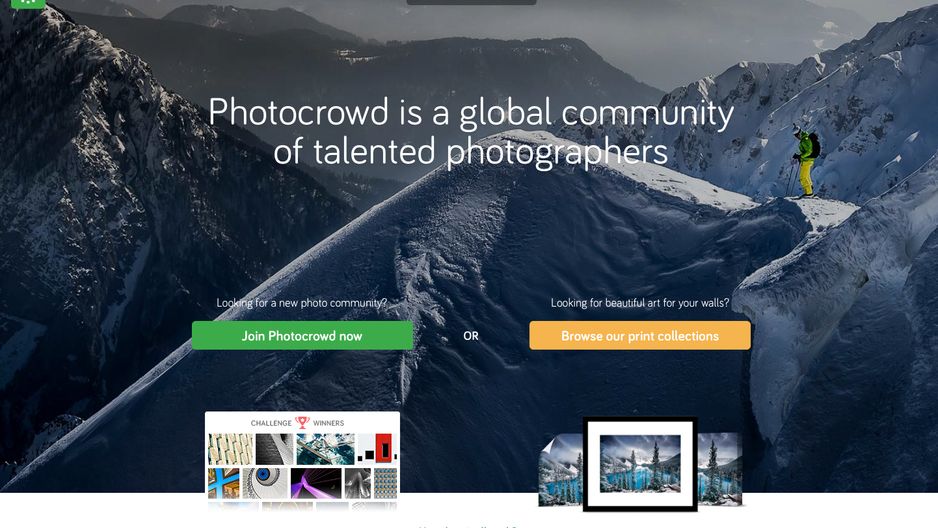This screenshot has width=938, height=528.
Task: Click the black framed lake print
Action: [x=640, y=464]
